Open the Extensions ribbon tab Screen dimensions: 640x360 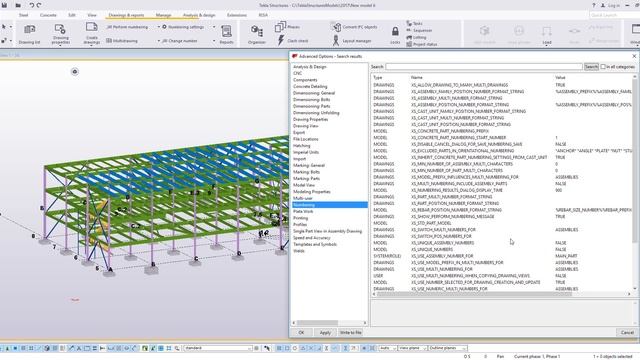pyautogui.click(x=237, y=15)
